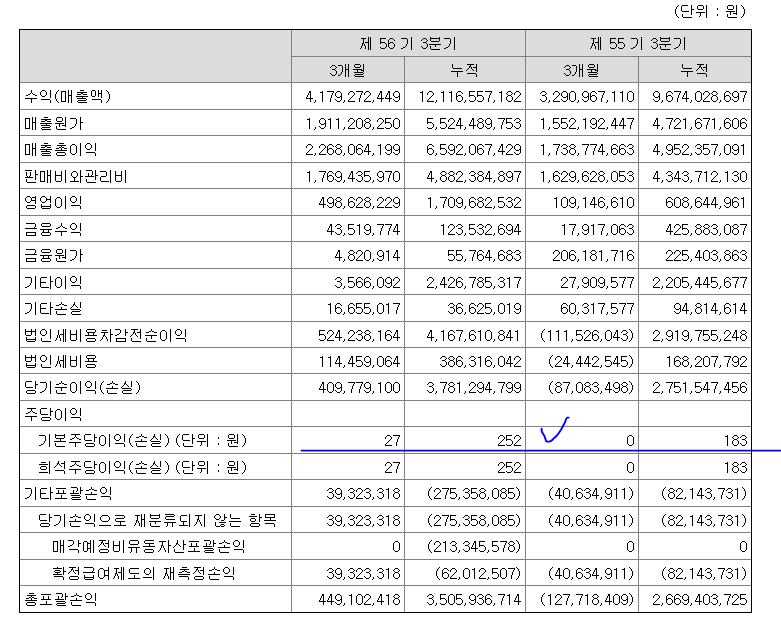781x620 pixels.
Task: Click the 기본주당이익(손실) row label
Action: coord(142,440)
